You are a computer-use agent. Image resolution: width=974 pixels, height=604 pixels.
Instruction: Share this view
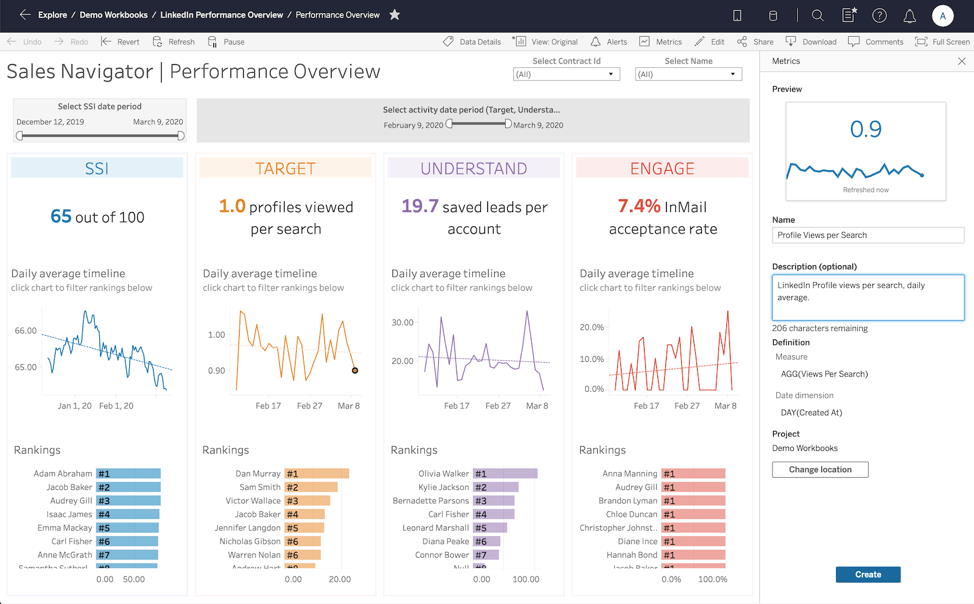point(755,42)
